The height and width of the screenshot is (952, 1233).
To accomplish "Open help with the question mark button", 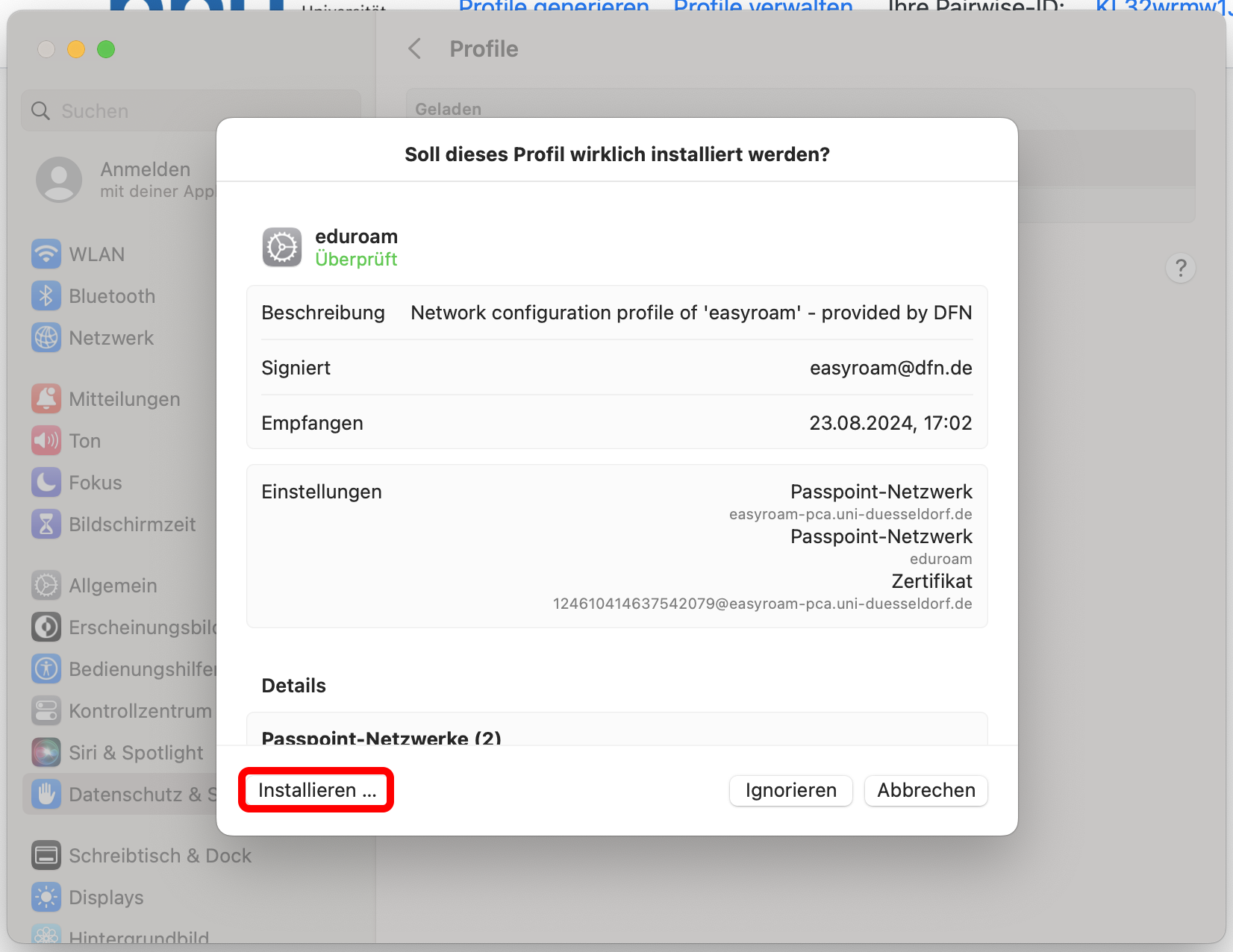I will (x=1180, y=268).
